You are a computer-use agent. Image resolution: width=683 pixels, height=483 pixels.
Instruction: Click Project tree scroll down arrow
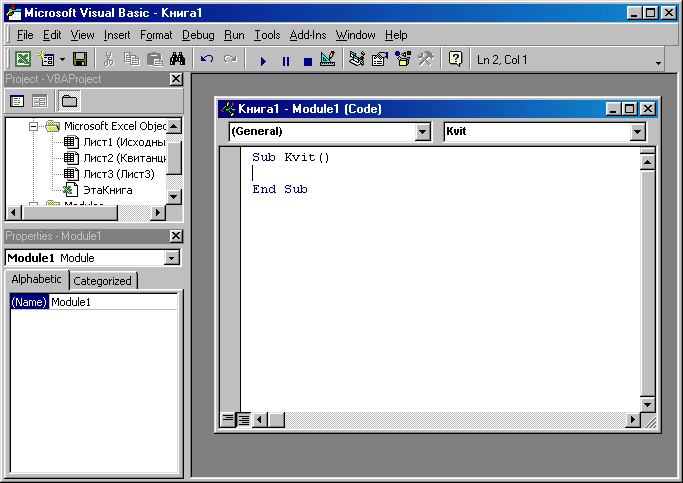[x=174, y=196]
